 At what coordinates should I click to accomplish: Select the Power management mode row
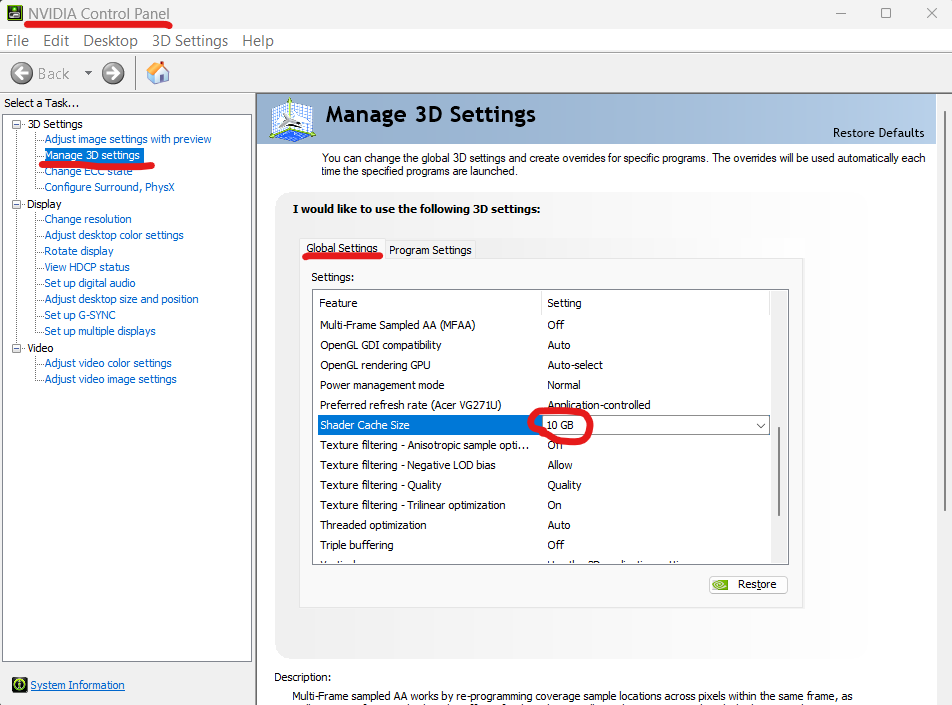[543, 385]
